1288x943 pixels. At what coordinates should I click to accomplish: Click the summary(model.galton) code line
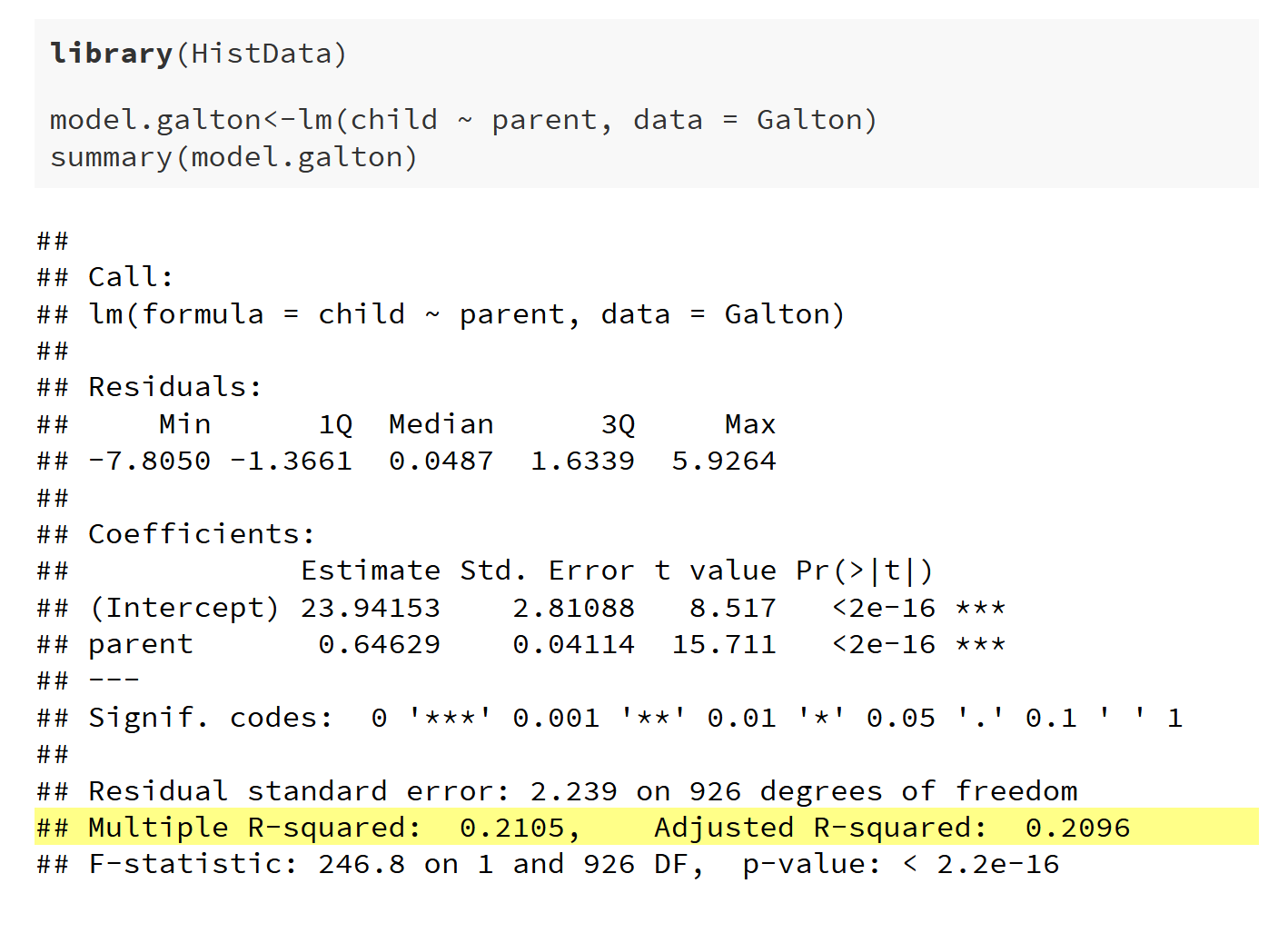(233, 157)
